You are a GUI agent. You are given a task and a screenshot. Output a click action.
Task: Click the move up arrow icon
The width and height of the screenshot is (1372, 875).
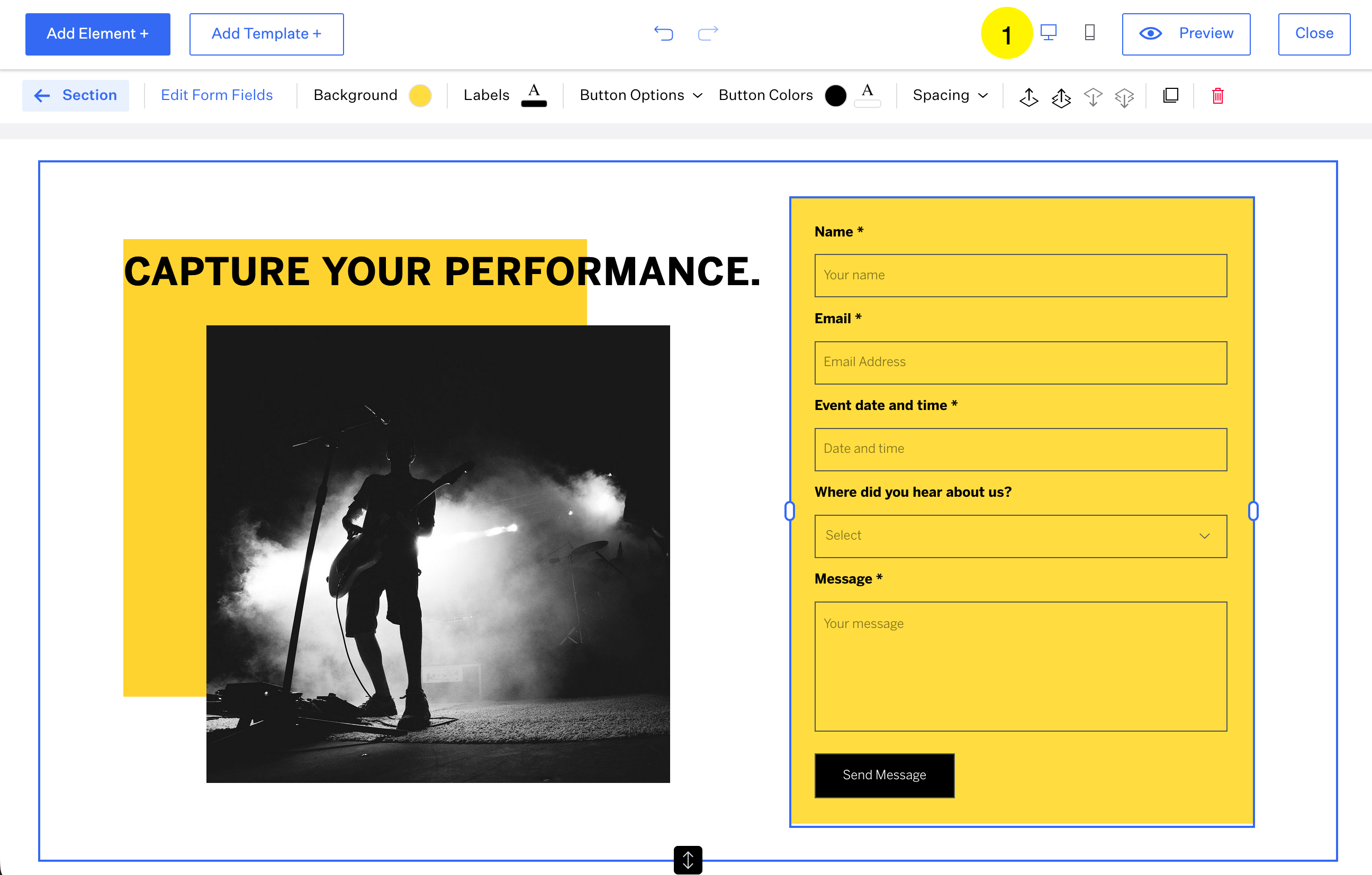(1028, 96)
